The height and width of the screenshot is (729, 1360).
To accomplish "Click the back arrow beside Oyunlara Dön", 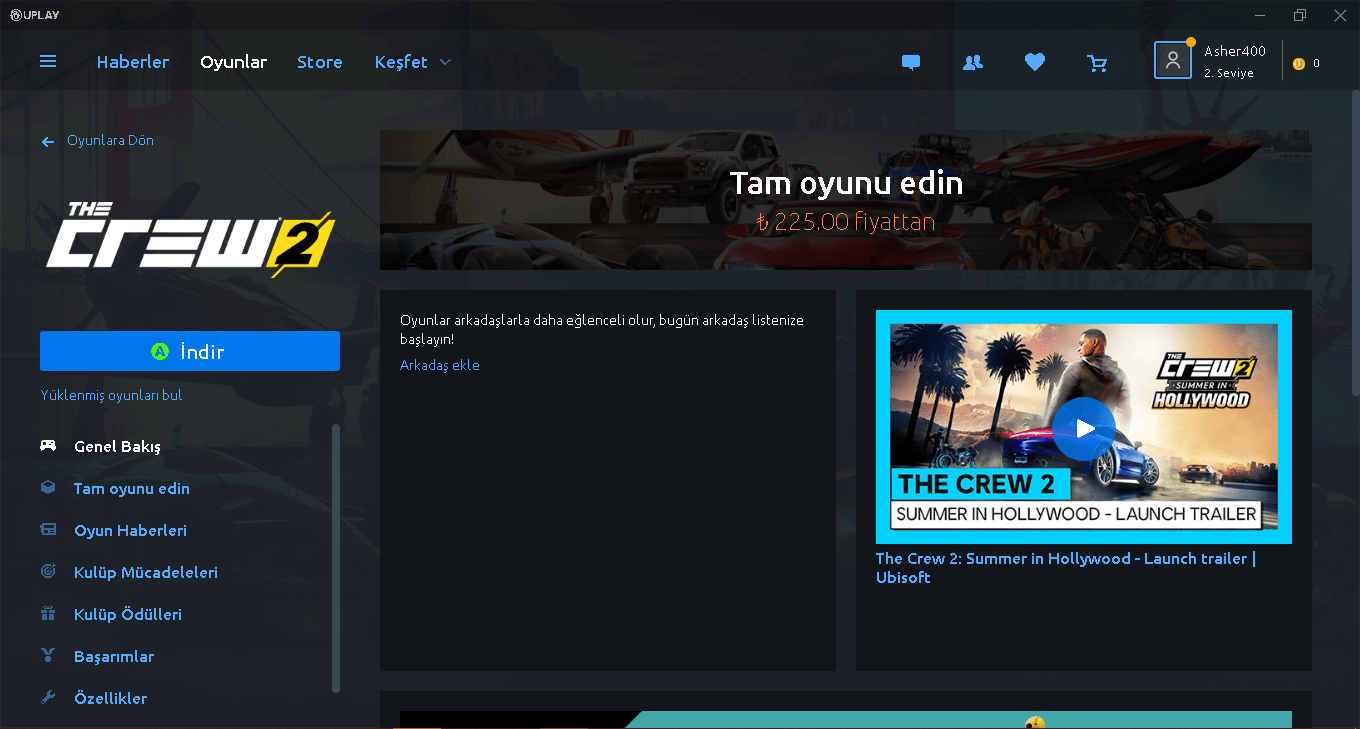I will [x=48, y=142].
